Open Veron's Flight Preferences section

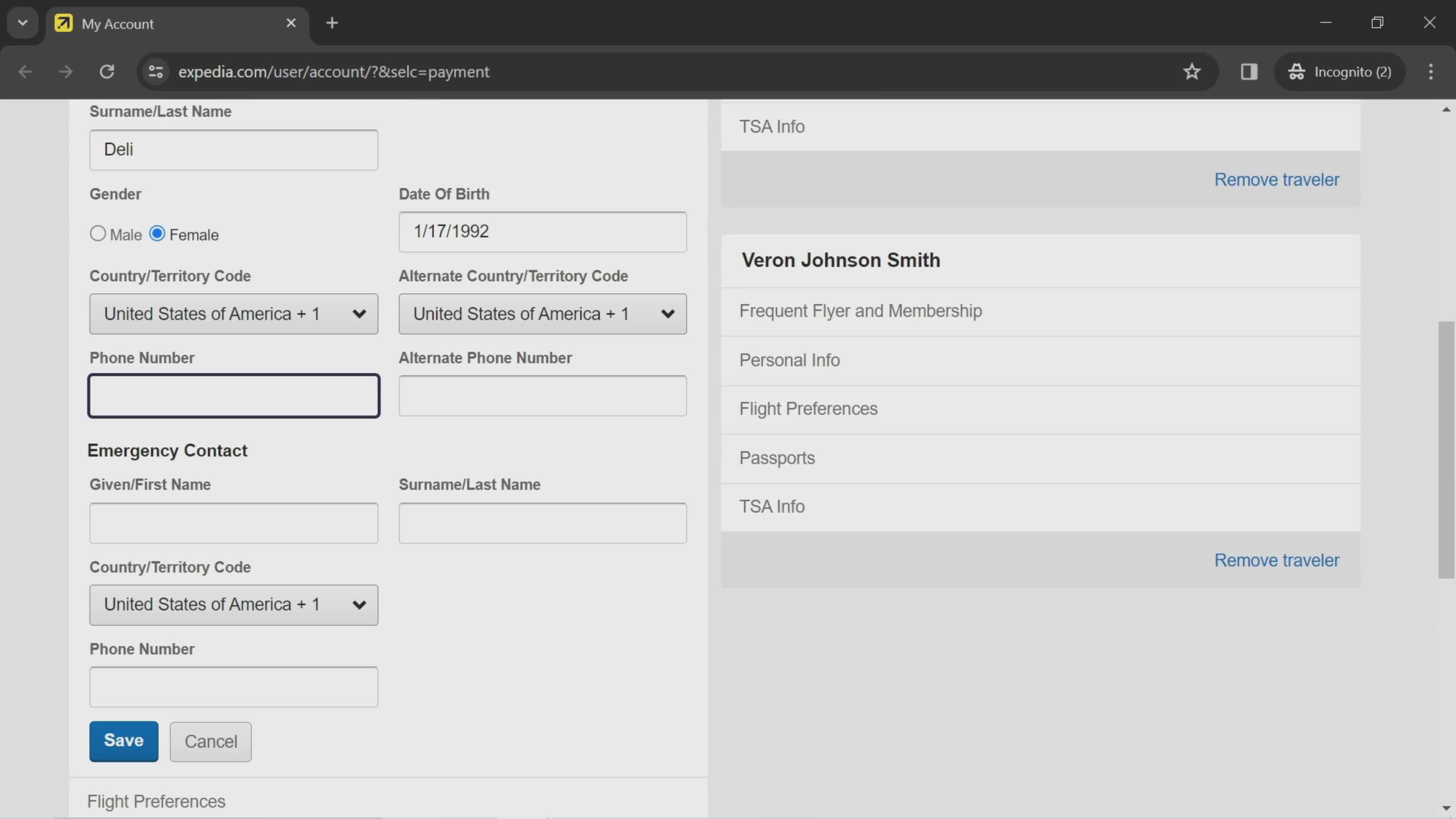(x=1040, y=409)
